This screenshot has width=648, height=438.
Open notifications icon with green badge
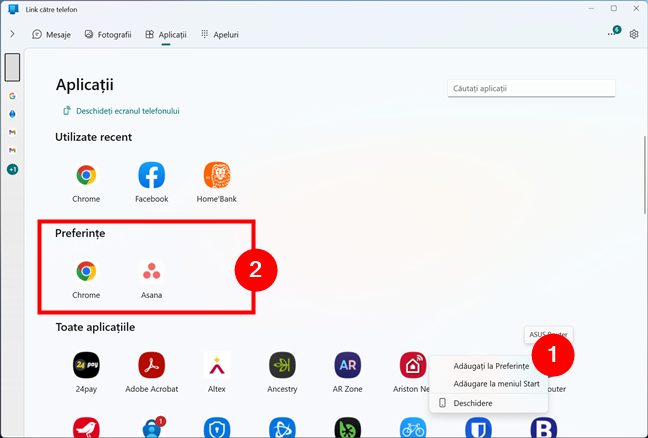coord(613,32)
